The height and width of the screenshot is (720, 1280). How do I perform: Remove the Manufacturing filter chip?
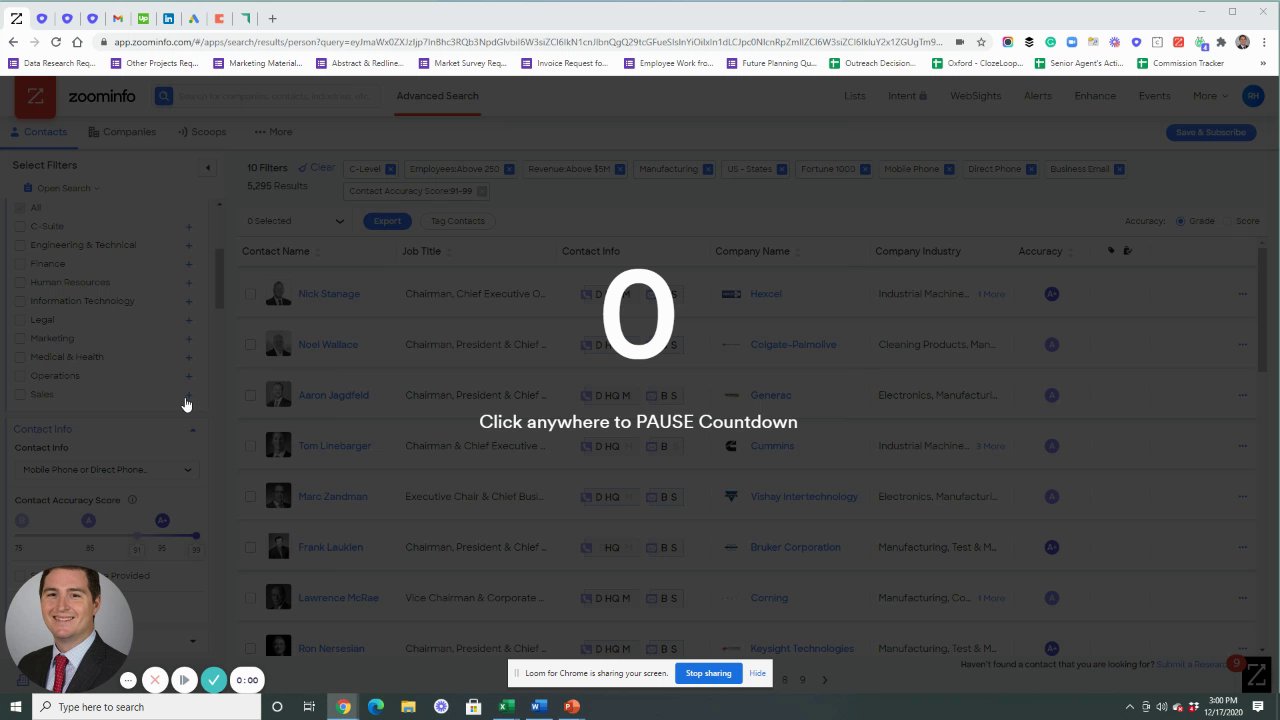pos(707,169)
